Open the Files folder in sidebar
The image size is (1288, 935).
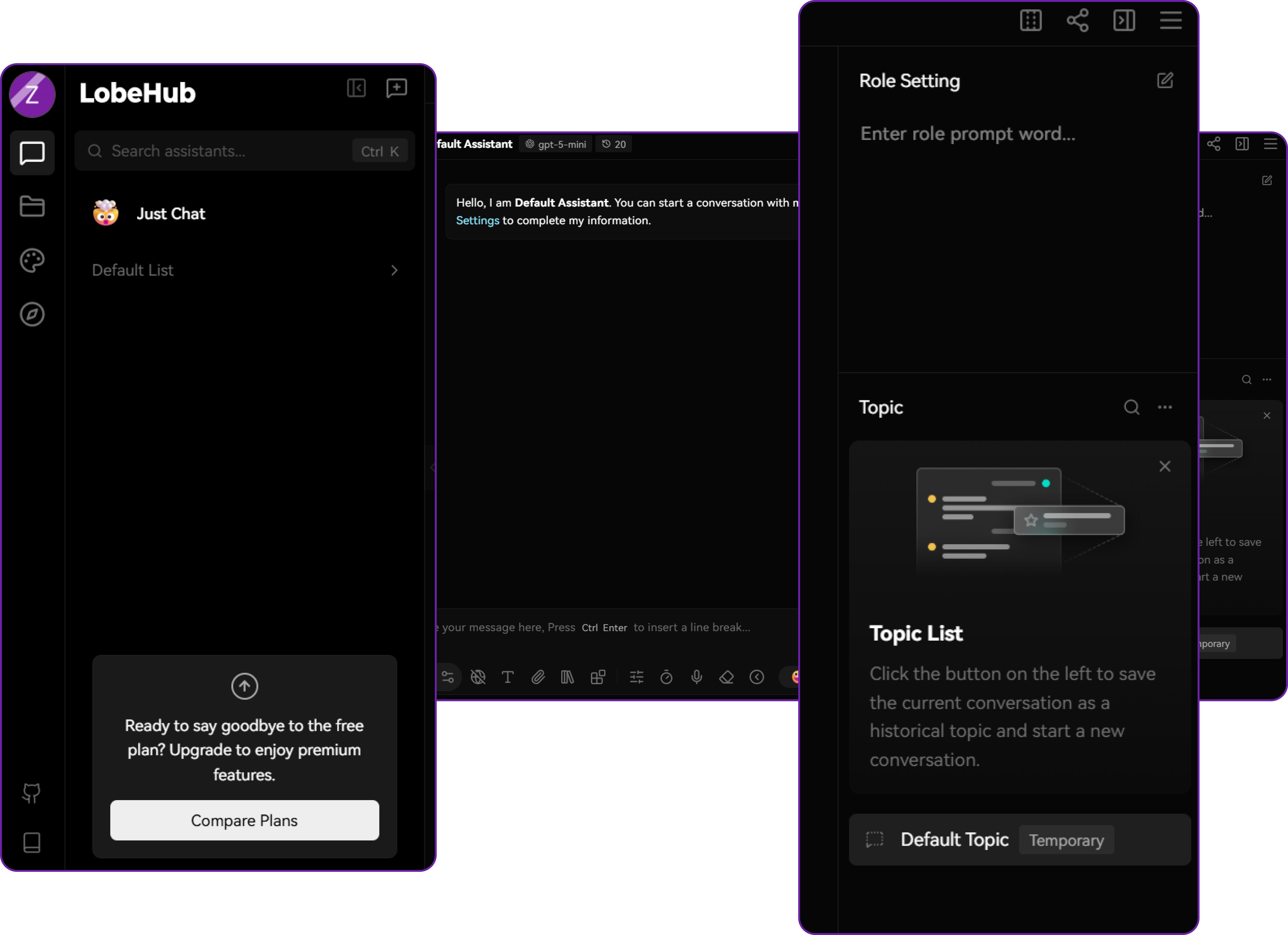(32, 206)
